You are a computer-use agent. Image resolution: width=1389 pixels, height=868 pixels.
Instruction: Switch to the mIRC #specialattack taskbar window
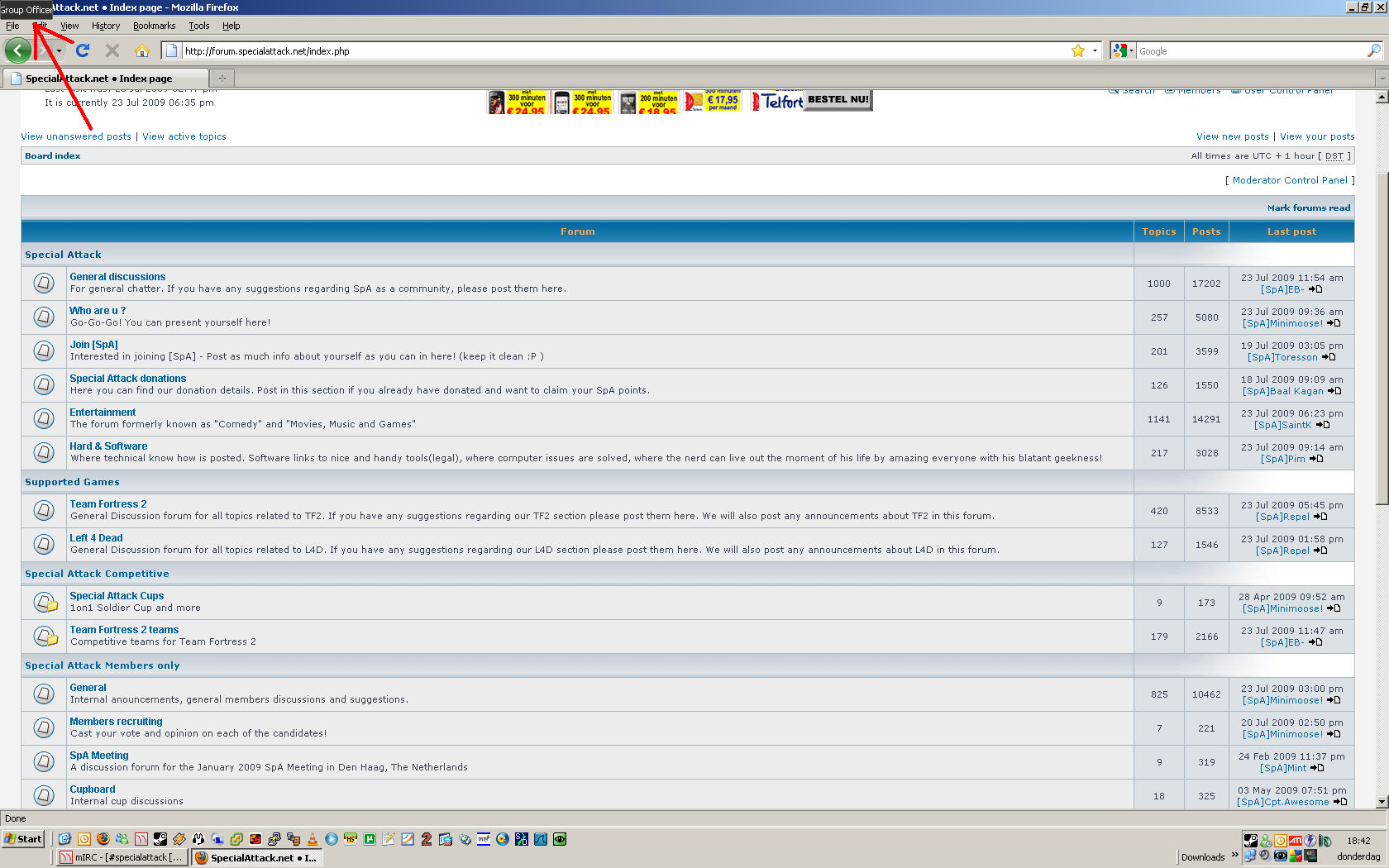click(x=122, y=857)
